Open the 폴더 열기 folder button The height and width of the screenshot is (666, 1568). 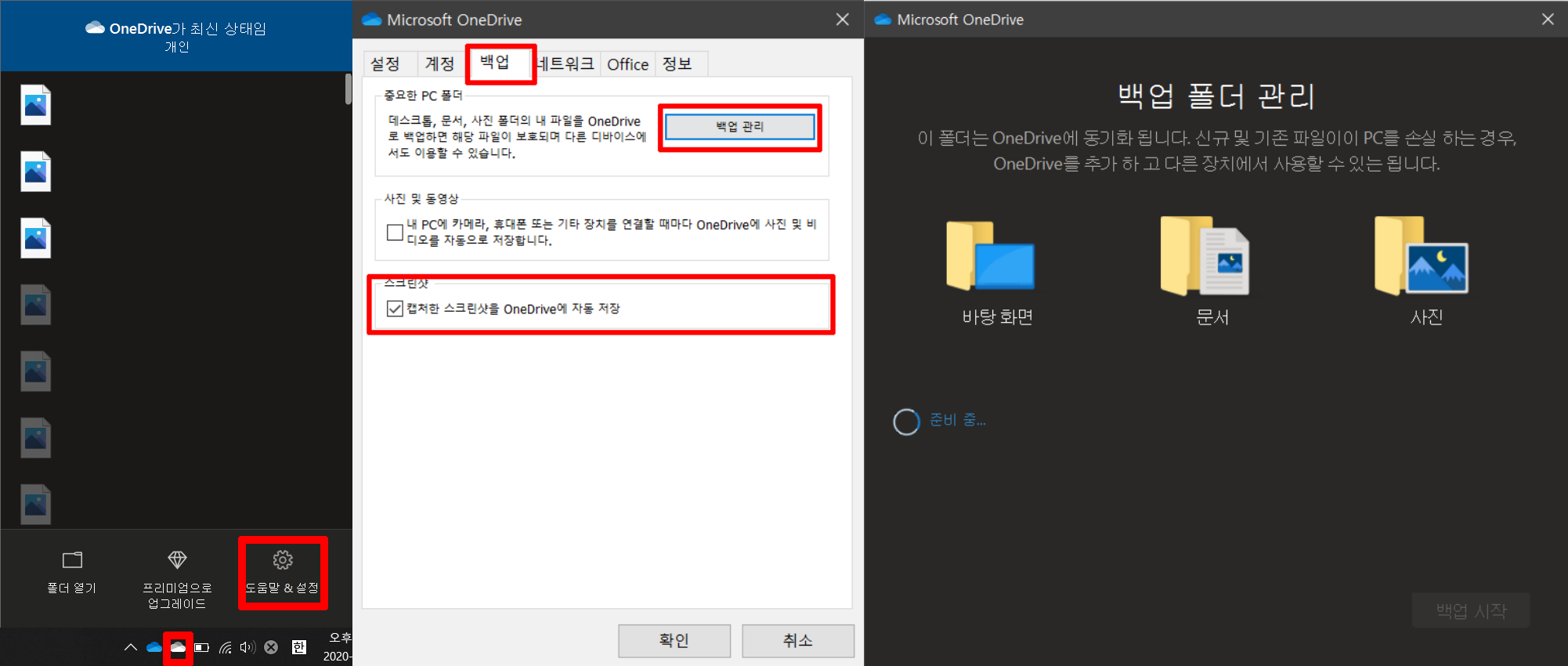(x=72, y=573)
